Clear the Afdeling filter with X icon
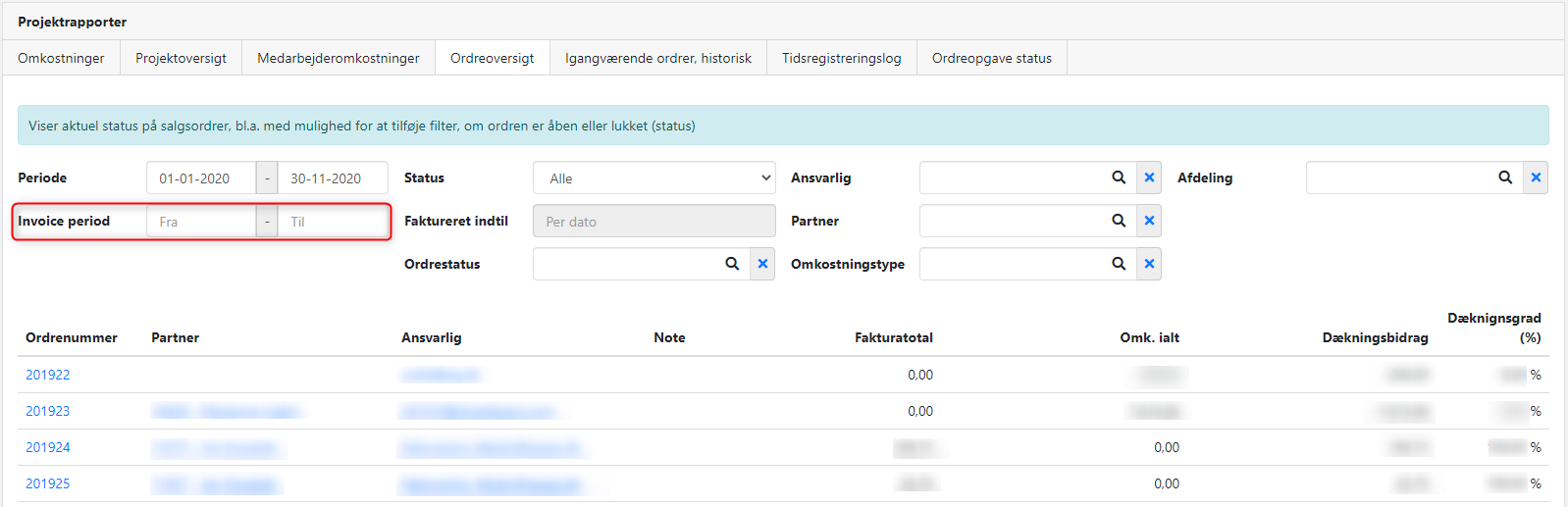 [x=1536, y=177]
